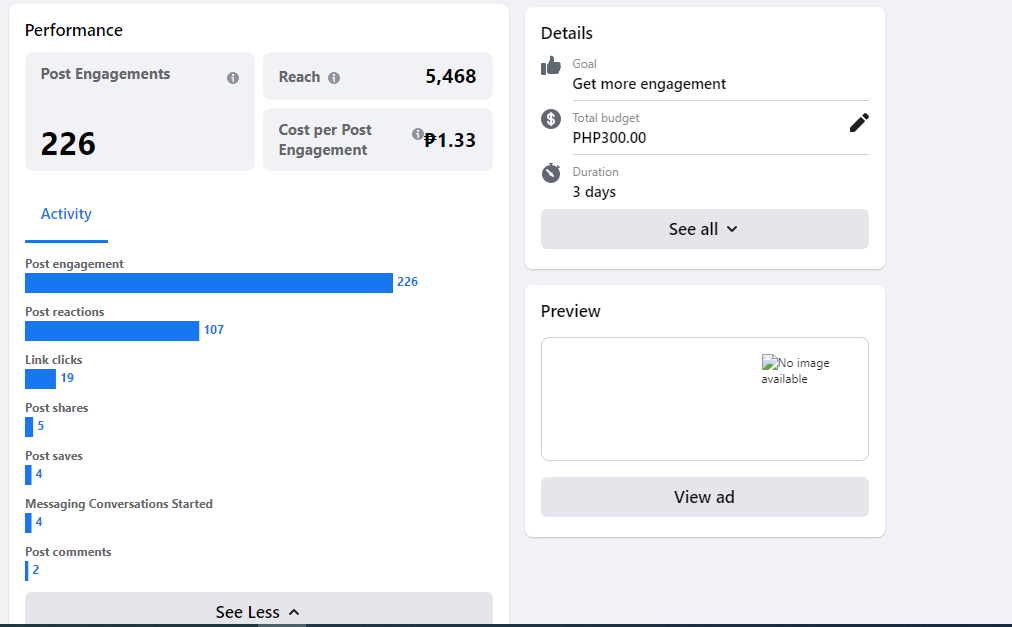Image resolution: width=1012 pixels, height=627 pixels.
Task: Click the PHP300.00 total budget text
Action: [x=609, y=138]
